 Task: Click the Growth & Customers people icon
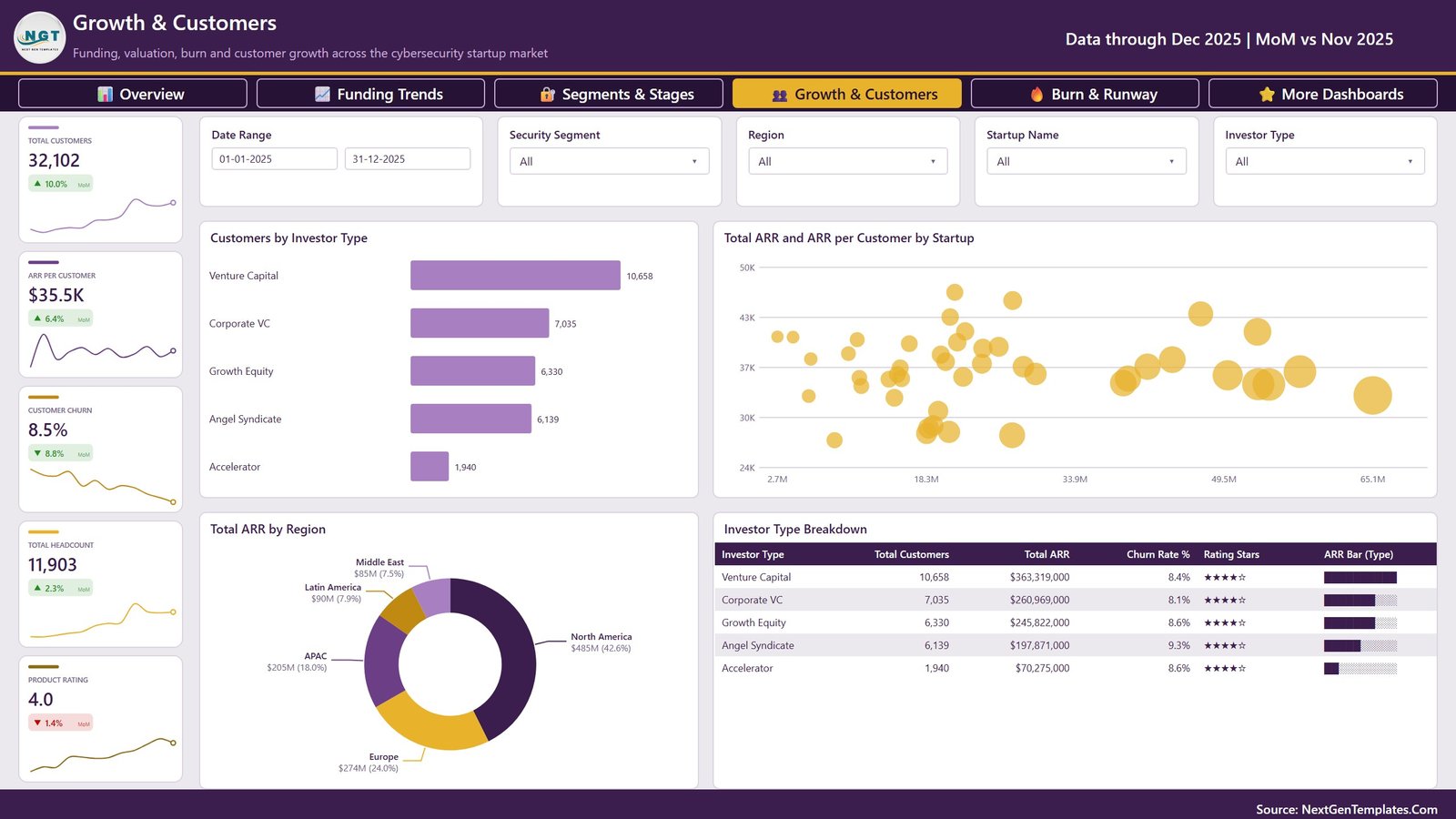click(x=780, y=95)
